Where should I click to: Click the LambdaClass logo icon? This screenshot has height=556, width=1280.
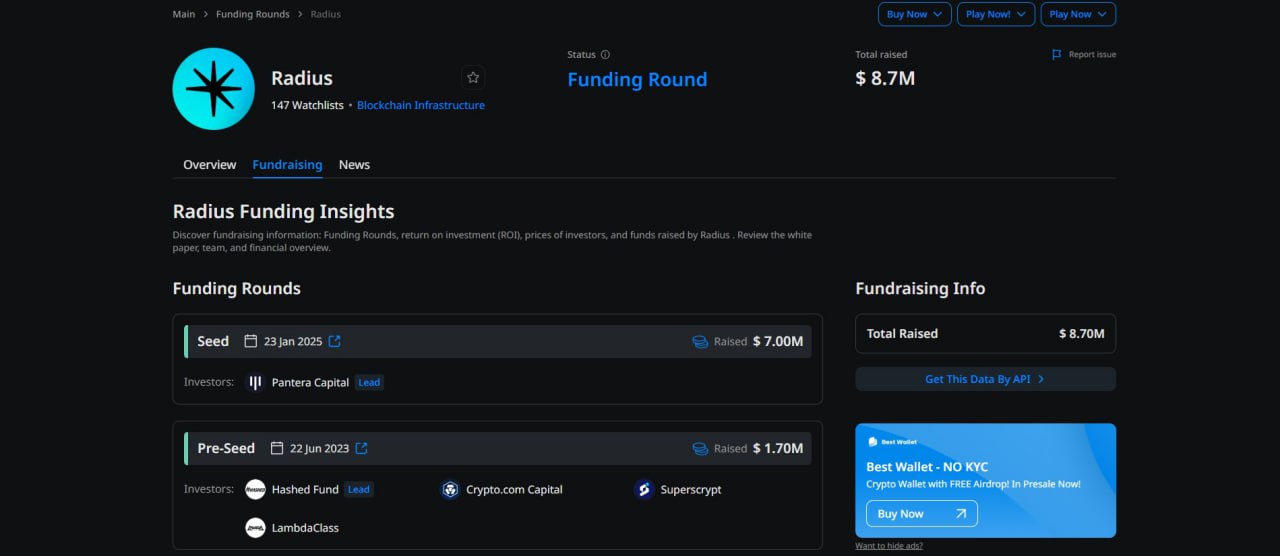255,527
